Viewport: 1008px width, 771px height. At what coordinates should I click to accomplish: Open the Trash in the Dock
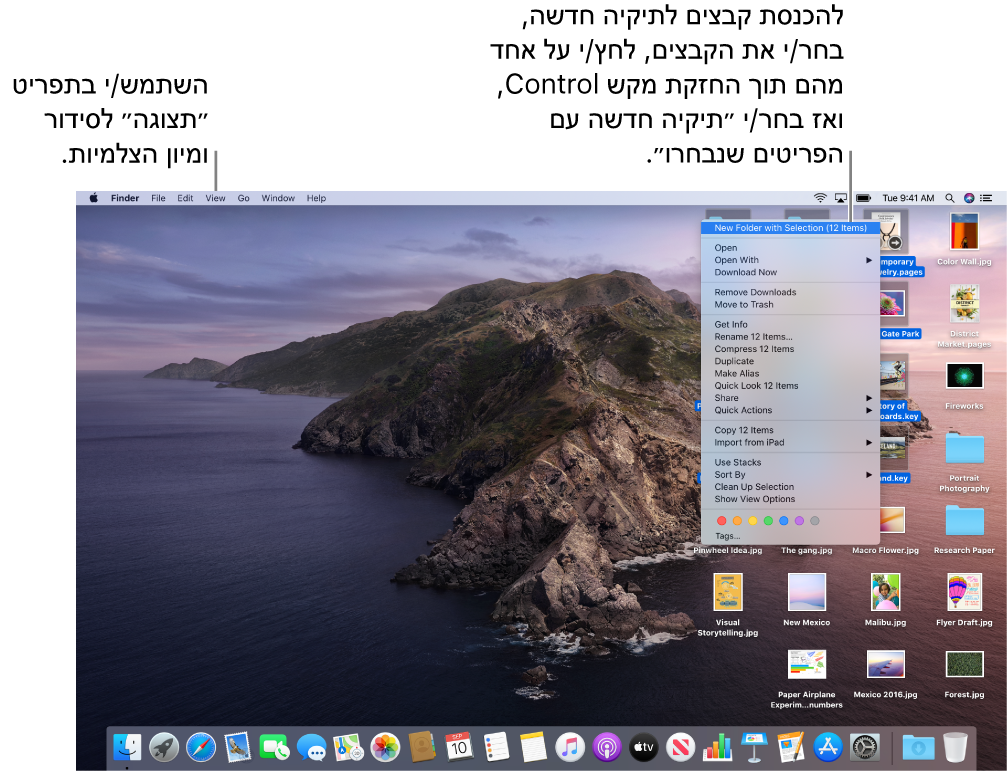pos(955,747)
